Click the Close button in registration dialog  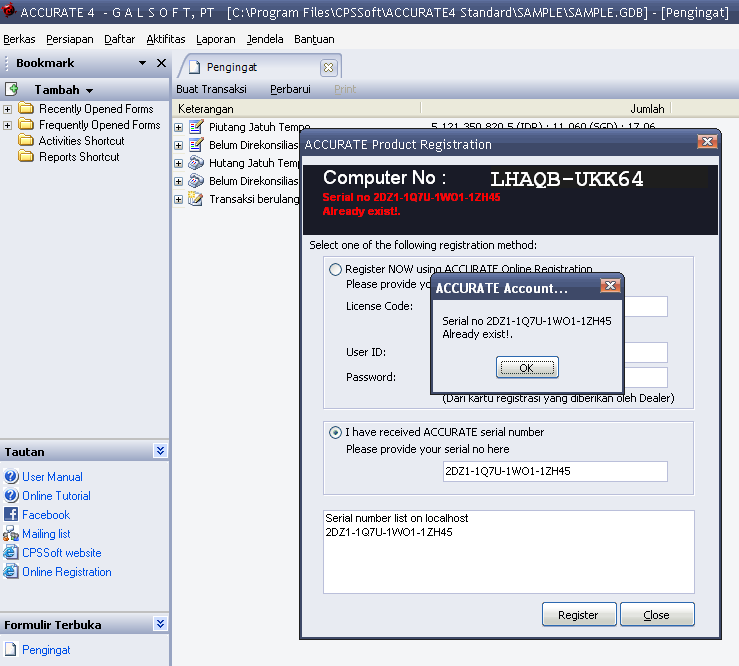(x=657, y=614)
